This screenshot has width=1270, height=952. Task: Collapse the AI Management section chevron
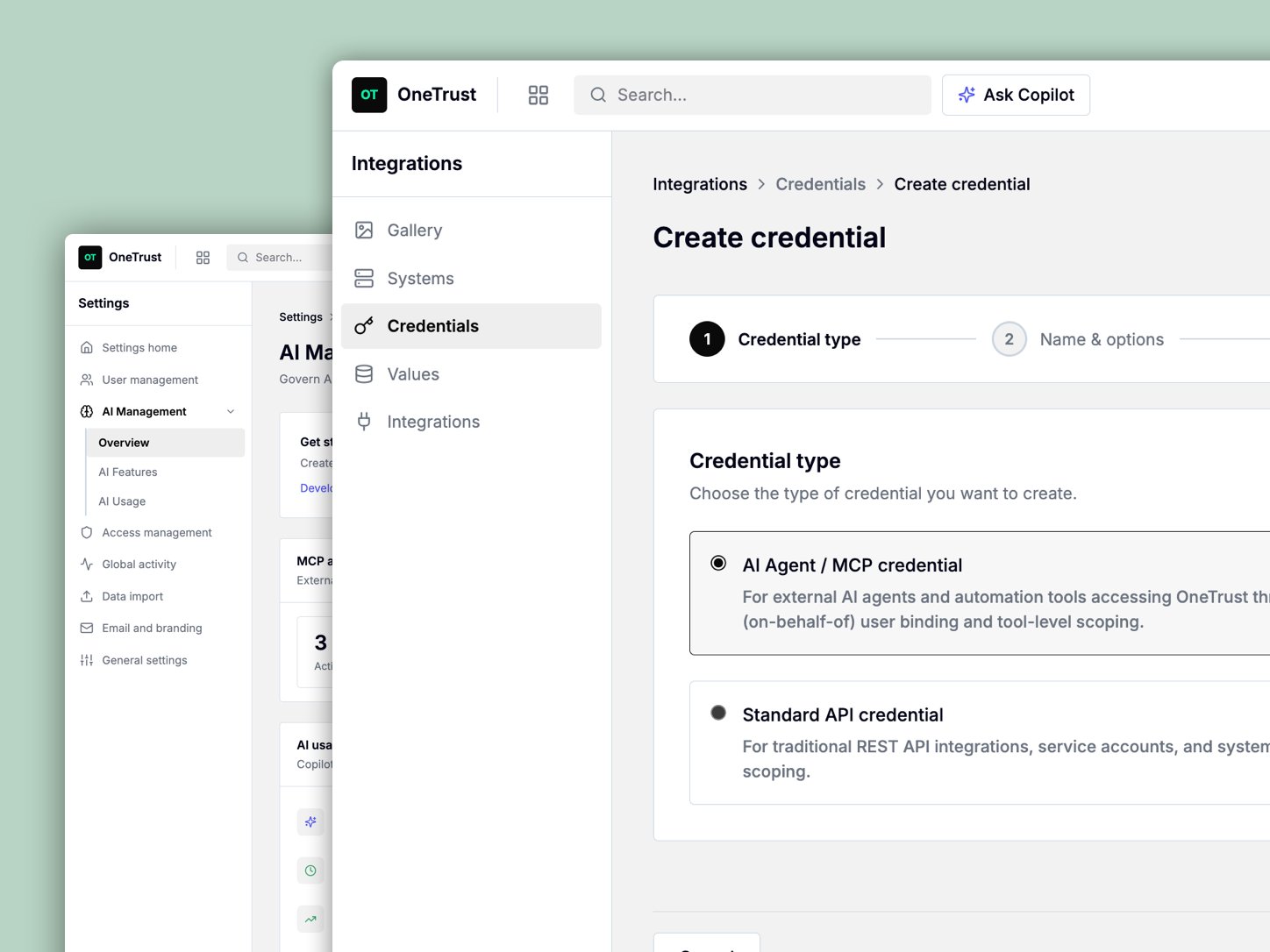[231, 411]
